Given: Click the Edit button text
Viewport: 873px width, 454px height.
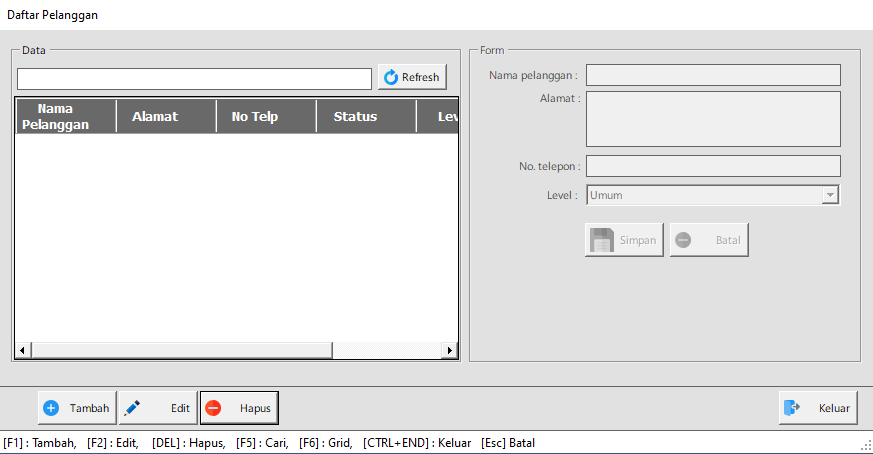Looking at the screenshot, I should pyautogui.click(x=180, y=408).
